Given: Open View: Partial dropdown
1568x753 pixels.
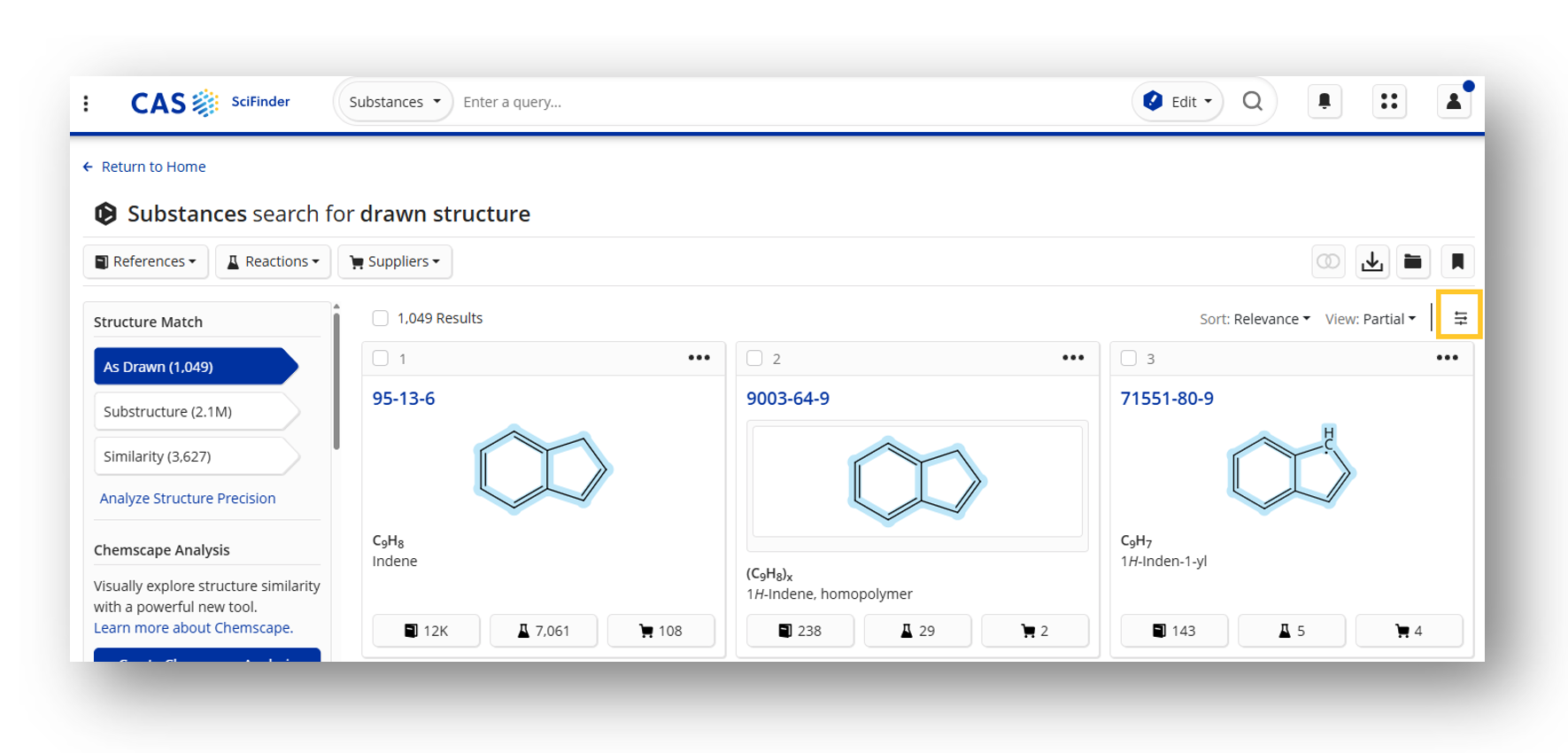Looking at the screenshot, I should 1370,319.
